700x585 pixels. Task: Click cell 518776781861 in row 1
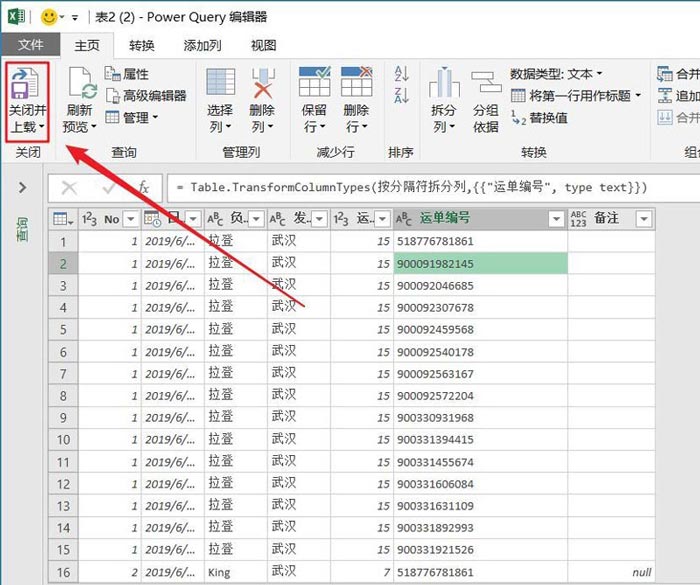tap(480, 242)
